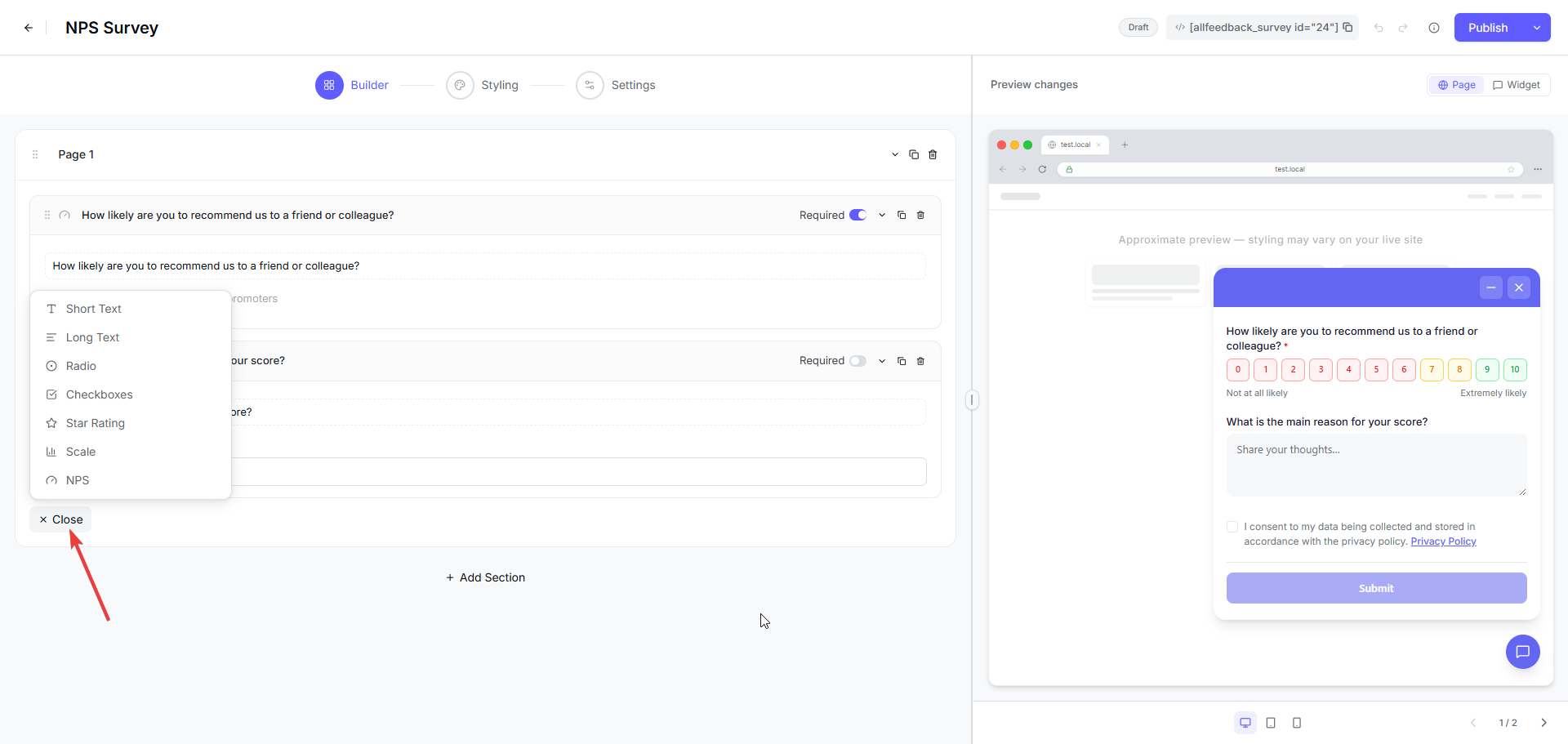Copy the allfeedback_survey shortcode
The width and height of the screenshot is (1568, 744).
pyautogui.click(x=1347, y=27)
